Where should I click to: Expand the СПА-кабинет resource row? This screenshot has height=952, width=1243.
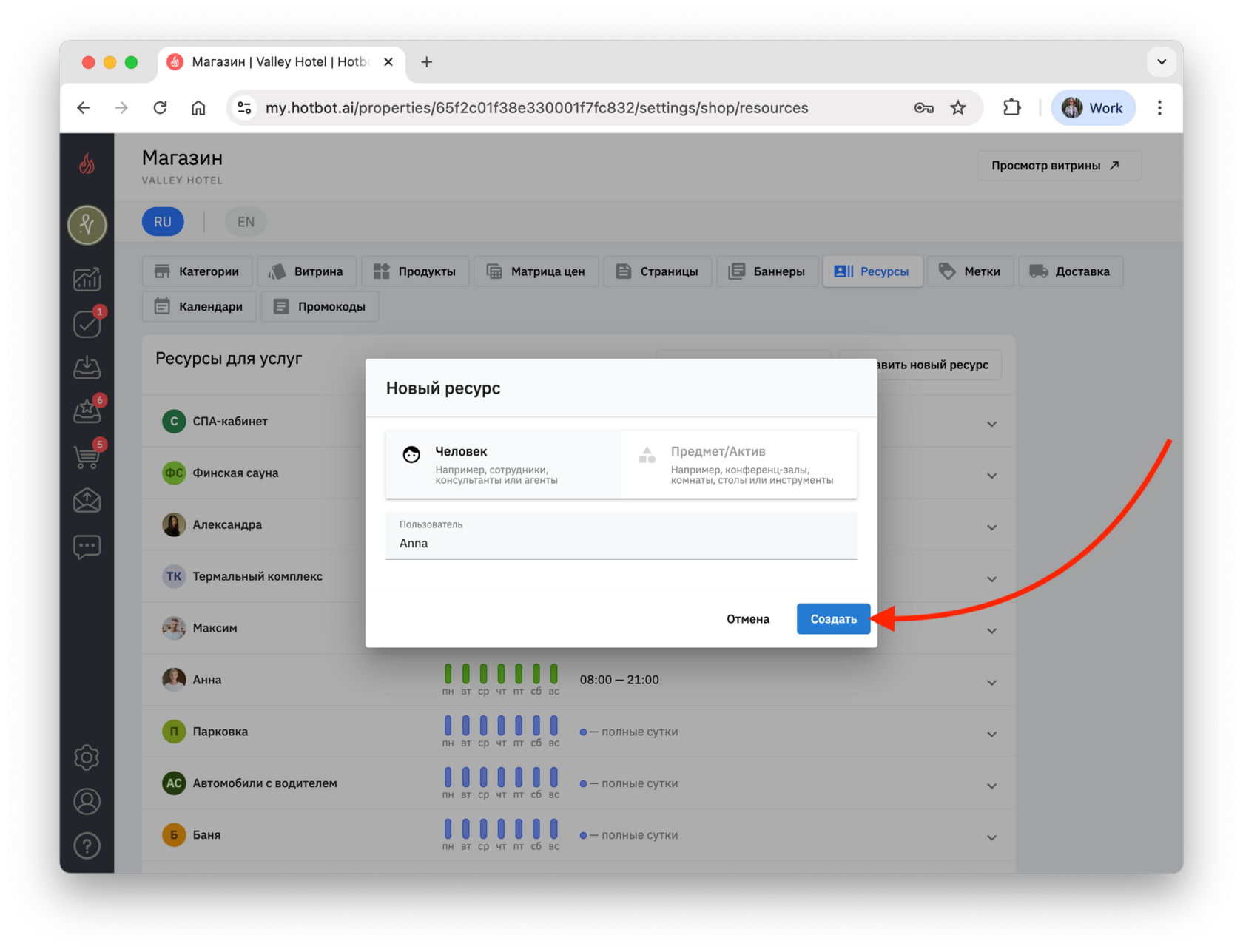pos(991,424)
